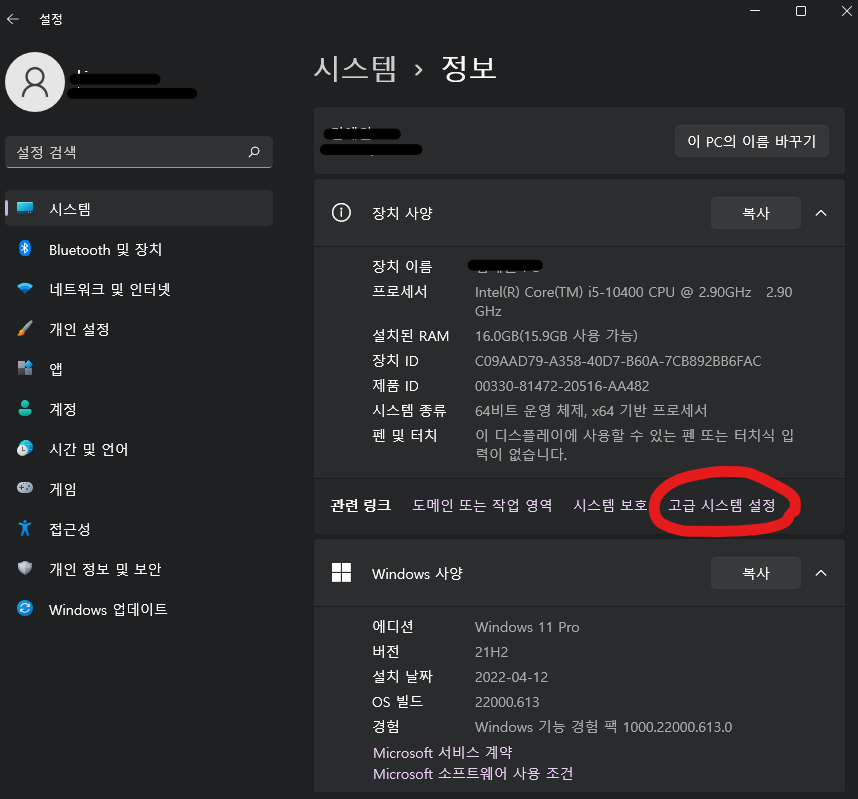The width and height of the screenshot is (858, 799).
Task: Click the 시간 및 언어 clock icon
Action: pyautogui.click(x=25, y=448)
